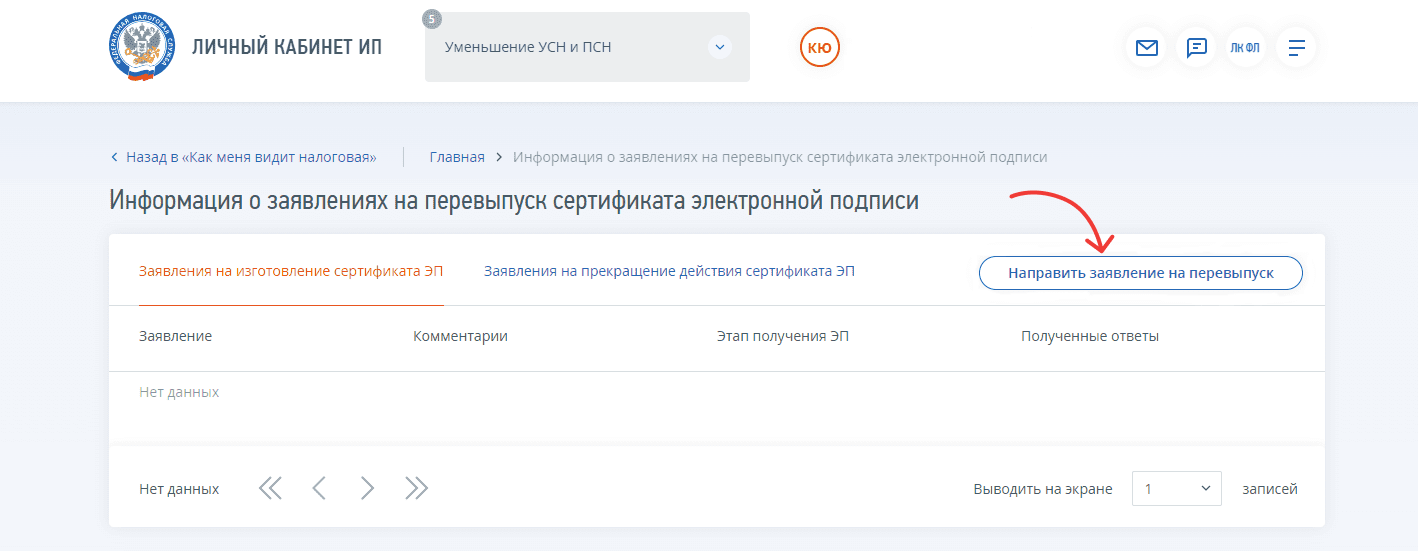Viewport: 1418px width, 551px height.
Task: Go to next page arrow
Action: point(367,488)
